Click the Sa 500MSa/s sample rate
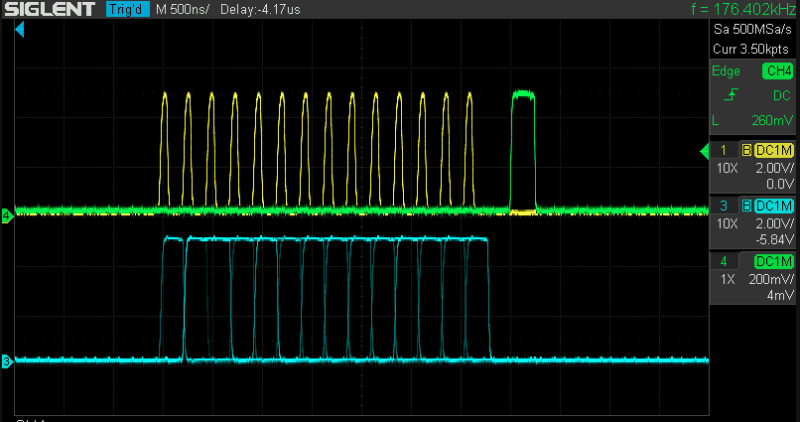This screenshot has width=800, height=422. click(753, 31)
